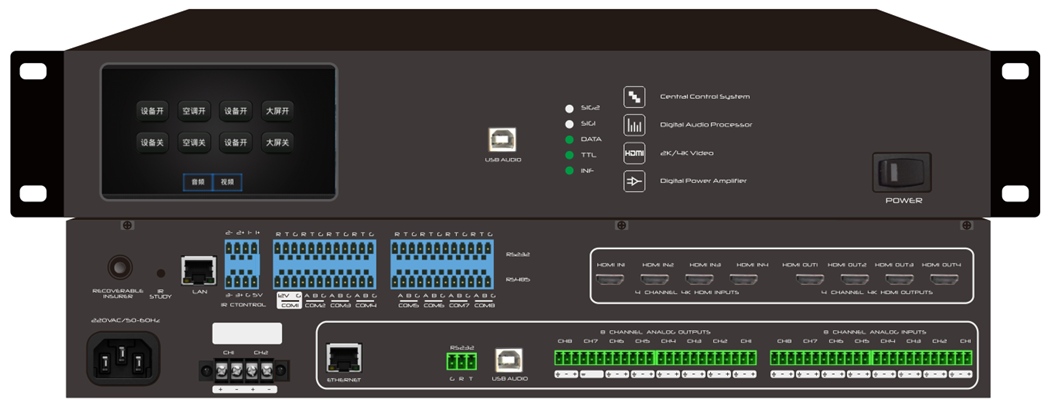1048x409 pixels.
Task: Click the HDMI 2K/4K Video icon
Action: click(634, 153)
